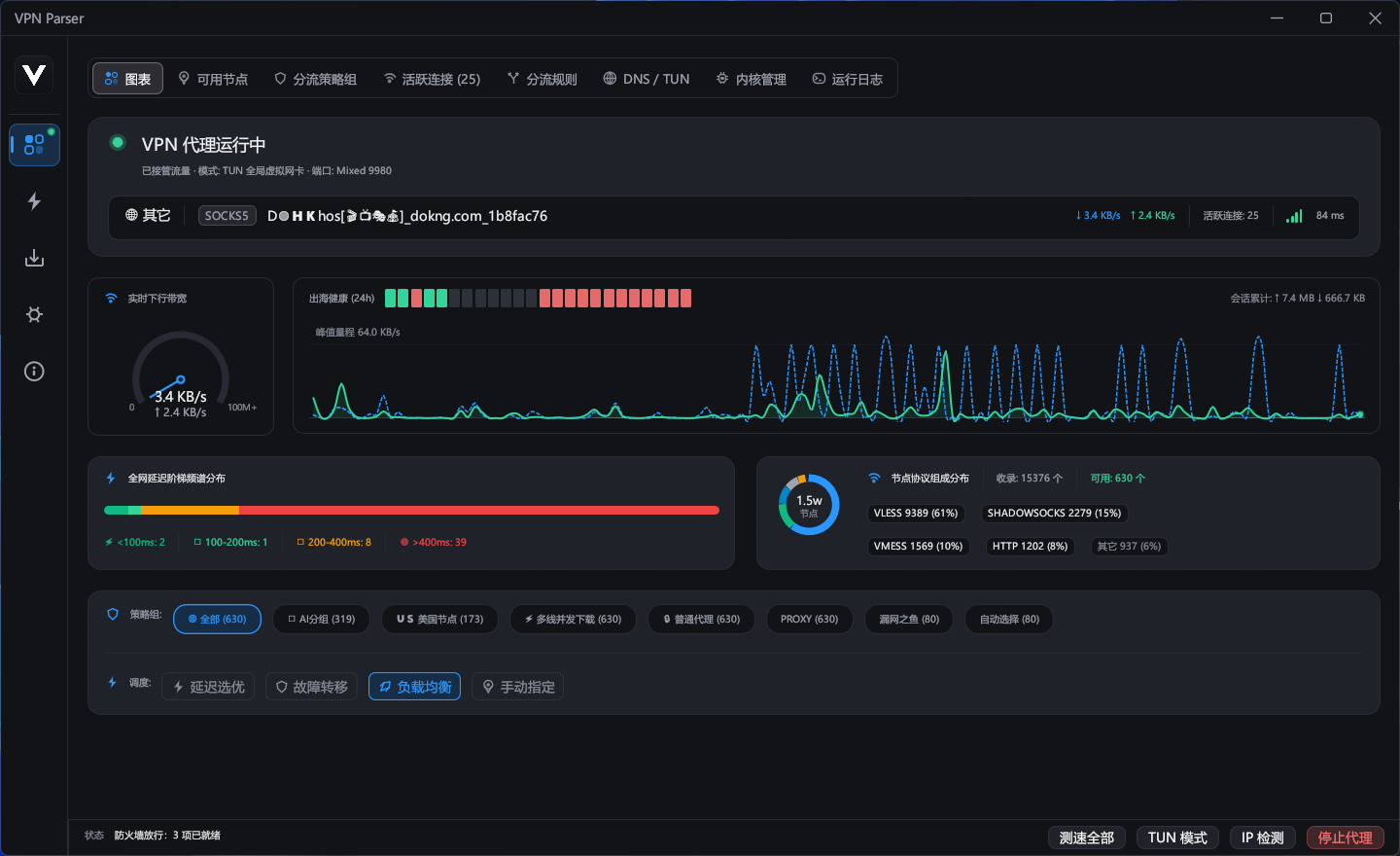
Task: Click the shield icon next to 策略组
Action: pos(113,615)
